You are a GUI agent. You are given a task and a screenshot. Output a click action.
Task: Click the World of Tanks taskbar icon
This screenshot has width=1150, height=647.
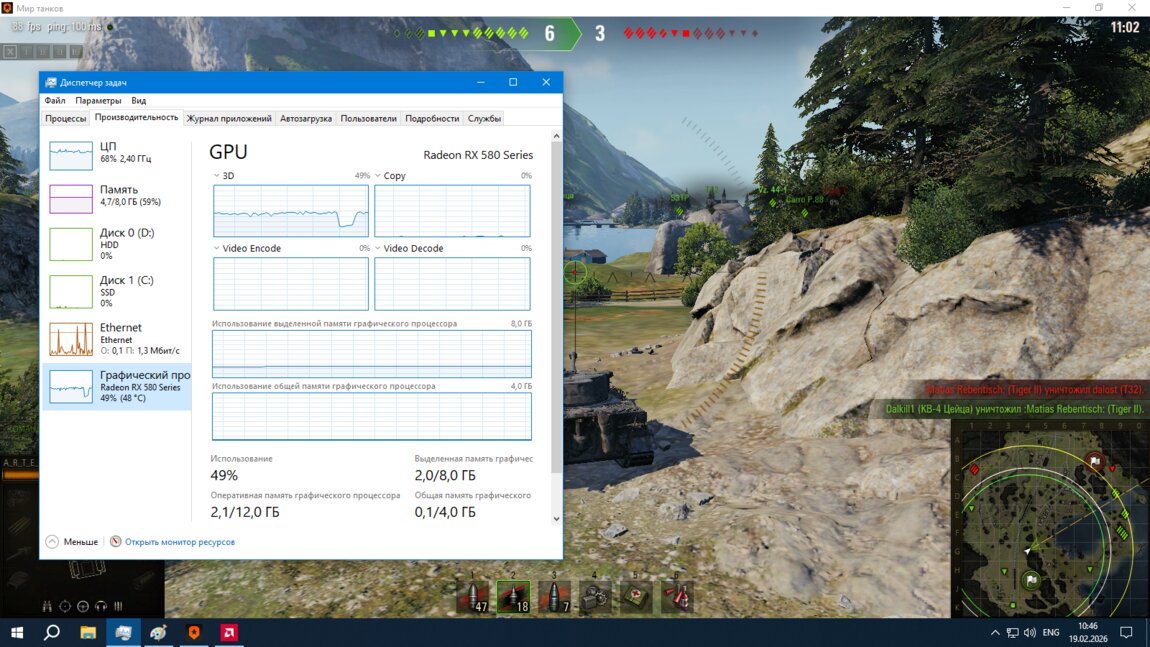tap(193, 633)
